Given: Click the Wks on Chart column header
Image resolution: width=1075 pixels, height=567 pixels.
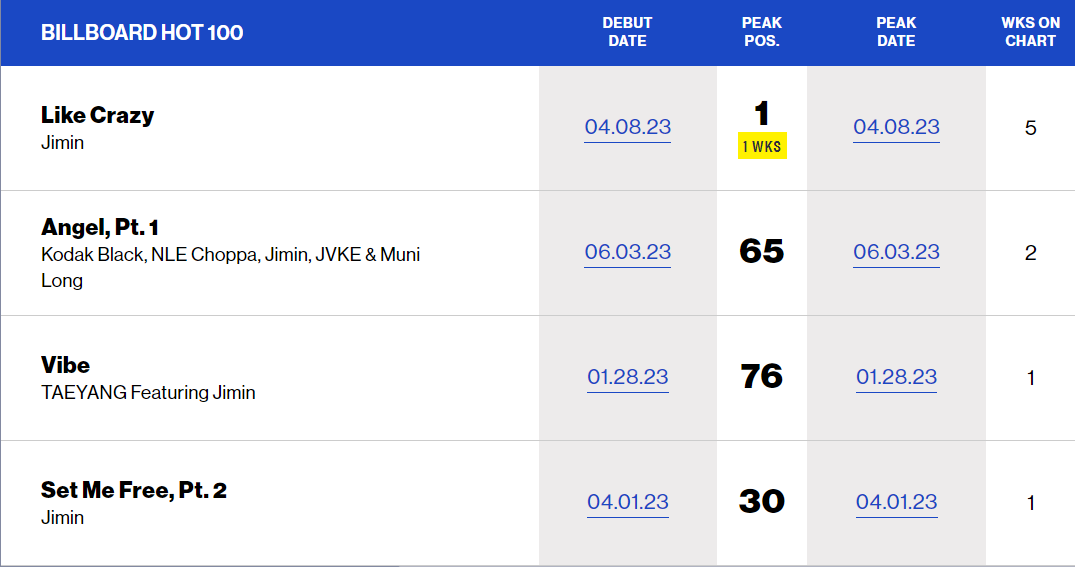Looking at the screenshot, I should [1030, 32].
